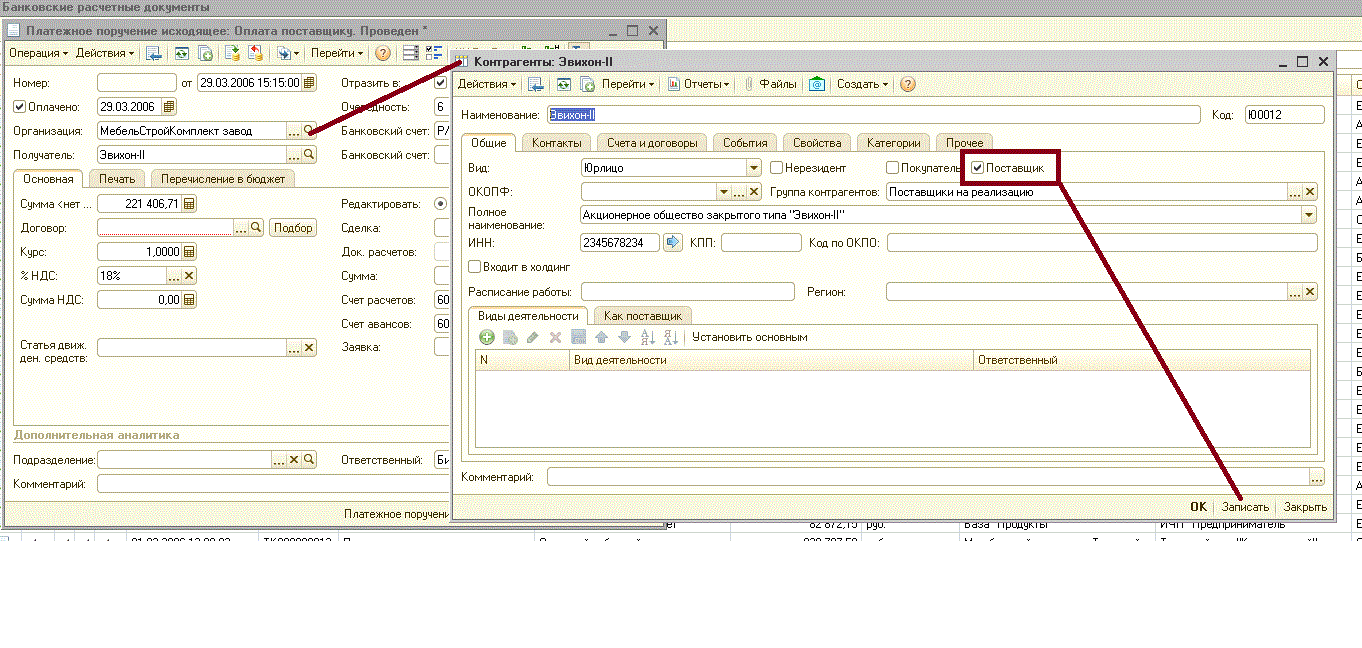The height and width of the screenshot is (648, 1362).
Task: Click green add row icon in Виды деятельности
Action: click(487, 337)
